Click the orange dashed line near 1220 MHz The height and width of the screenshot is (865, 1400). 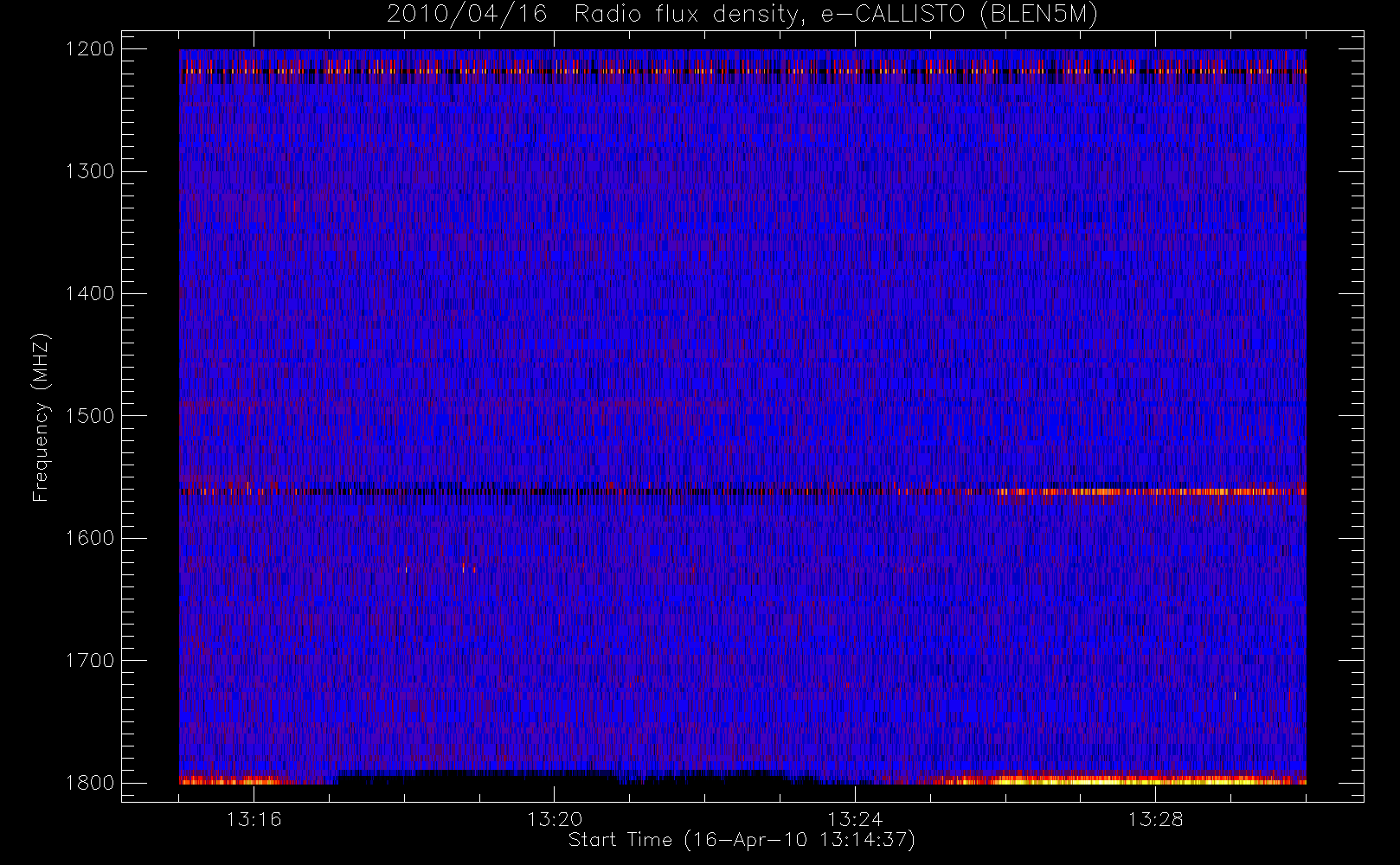click(x=742, y=71)
